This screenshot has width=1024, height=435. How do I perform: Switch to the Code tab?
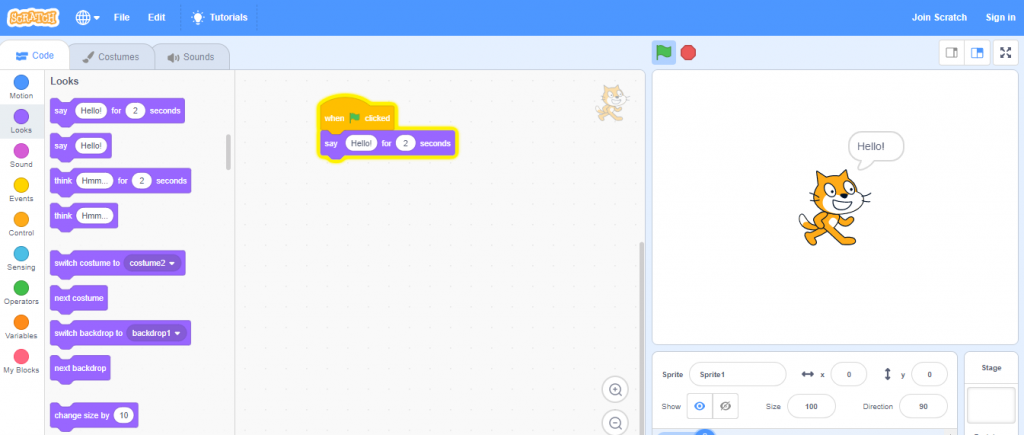point(35,56)
